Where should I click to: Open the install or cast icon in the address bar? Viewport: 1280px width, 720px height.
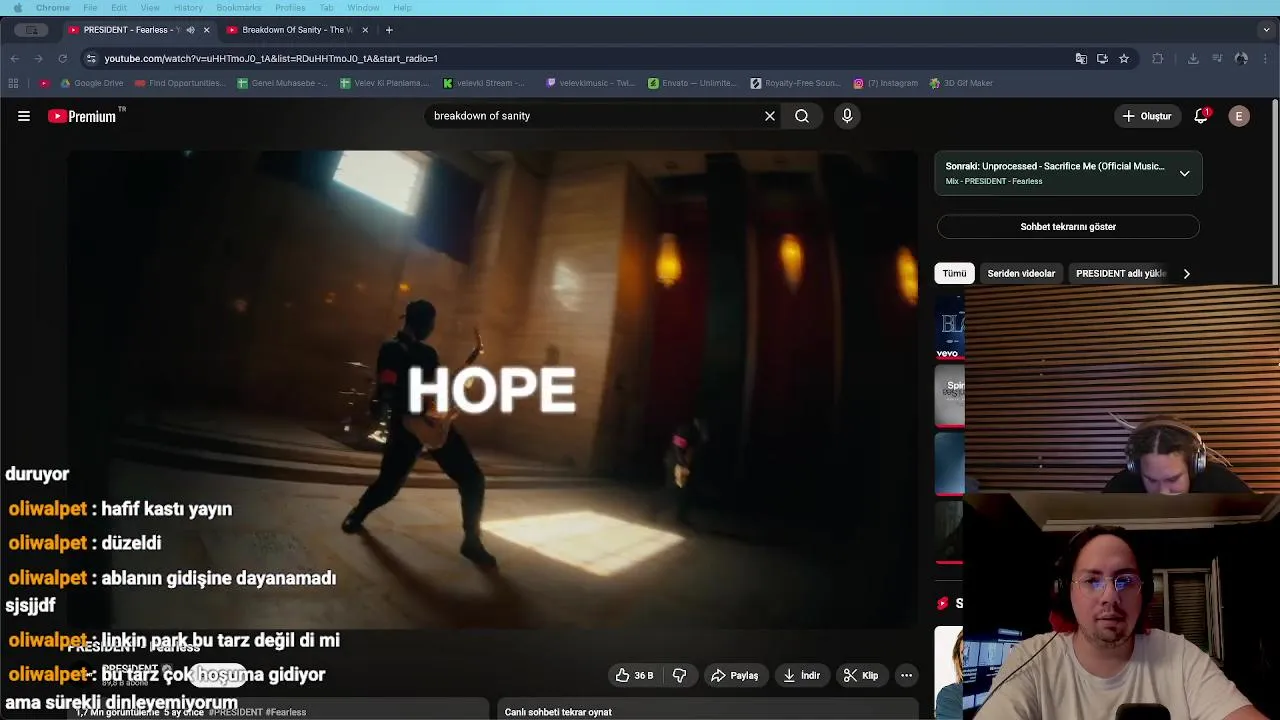pyautogui.click(x=1102, y=59)
